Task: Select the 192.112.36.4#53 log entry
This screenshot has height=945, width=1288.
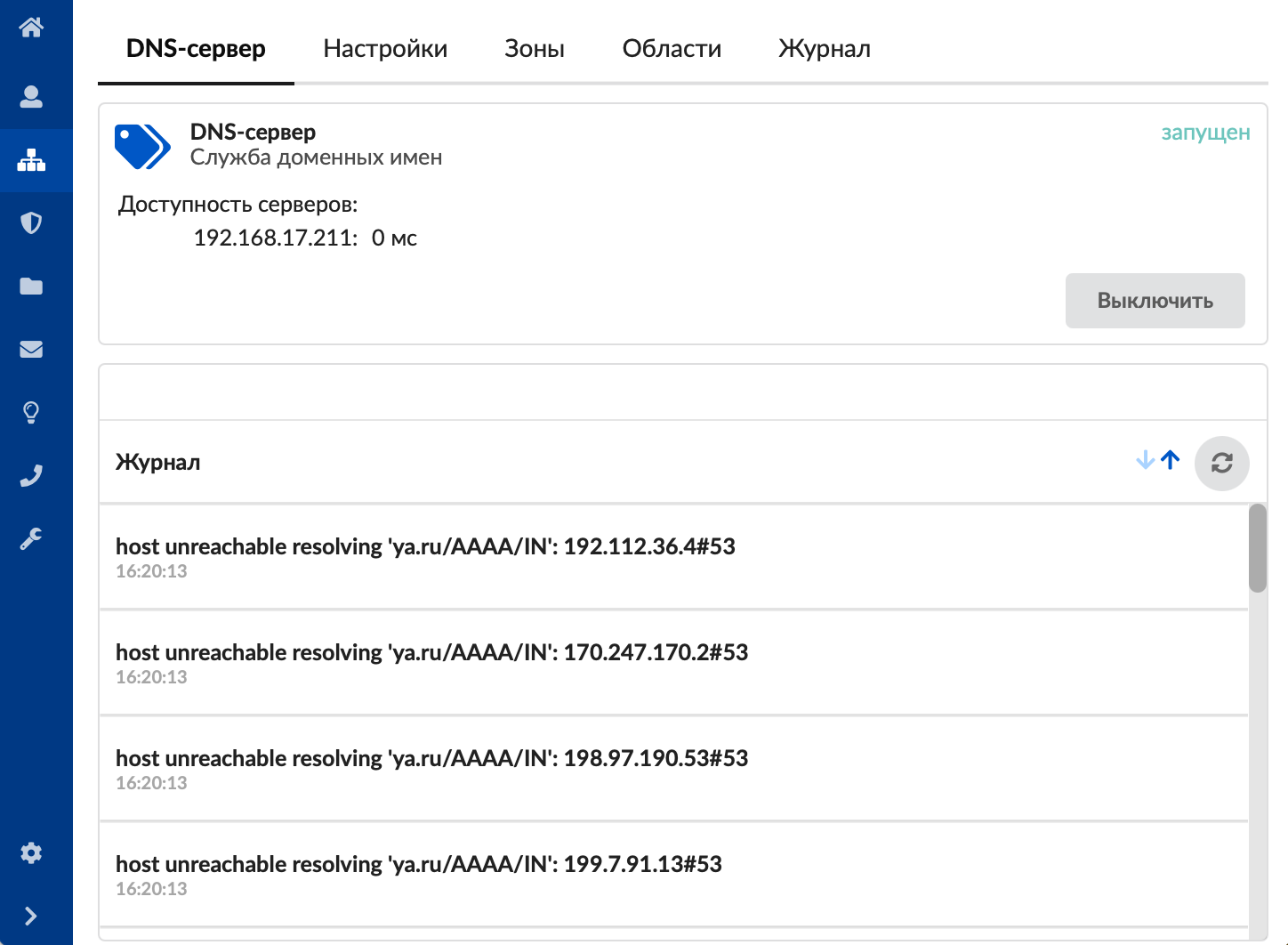Action: [x=425, y=556]
